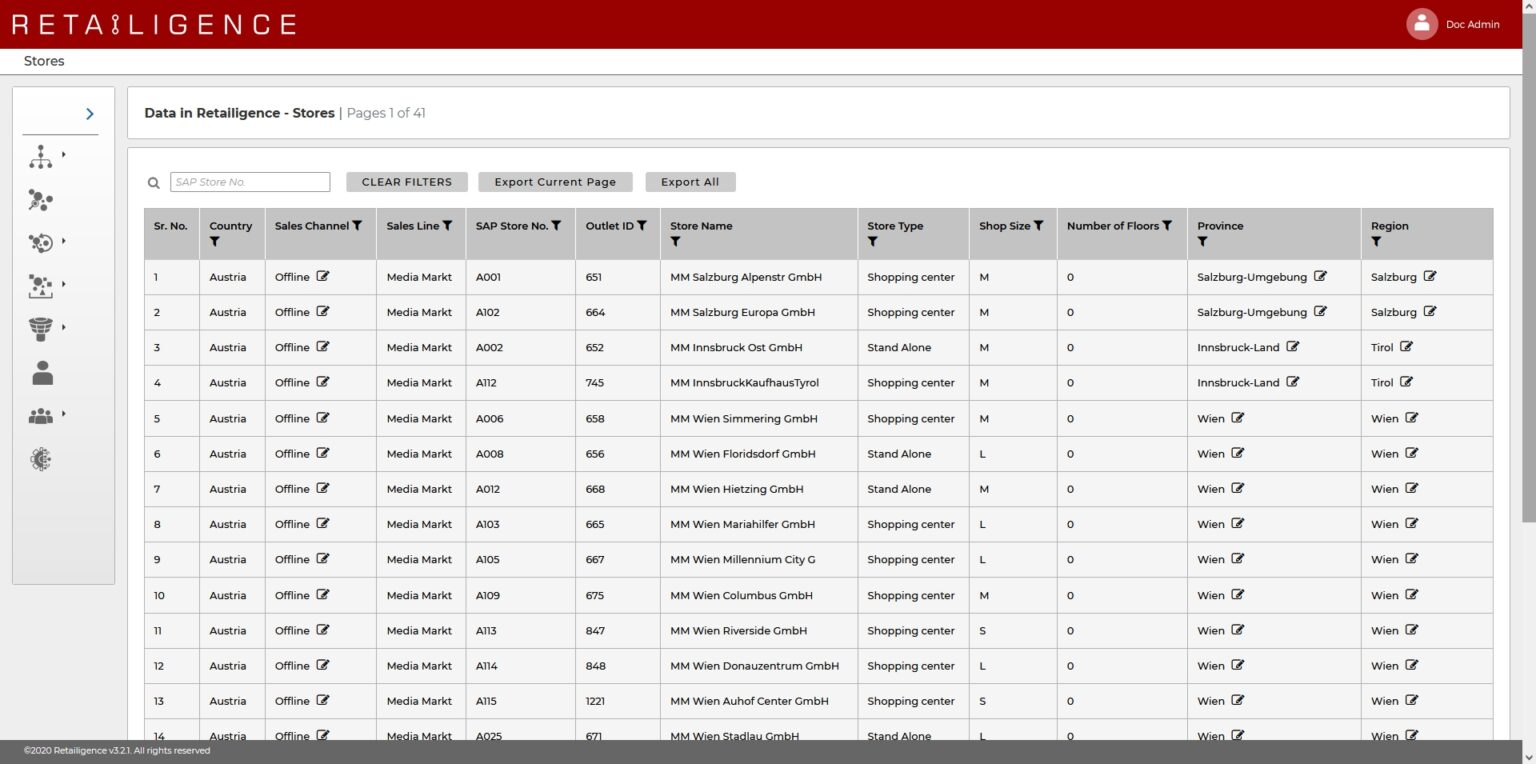
Task: Expand the funnel icon's submenu arrow
Action: pyautogui.click(x=63, y=328)
